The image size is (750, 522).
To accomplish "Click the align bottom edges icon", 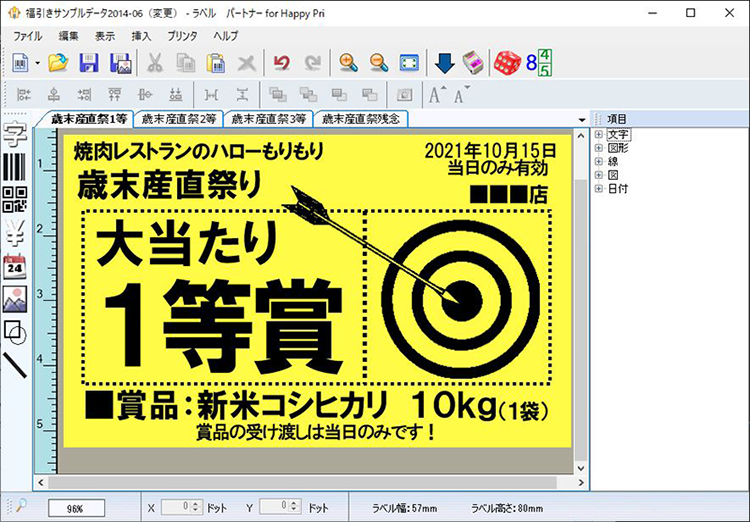I will (176, 95).
